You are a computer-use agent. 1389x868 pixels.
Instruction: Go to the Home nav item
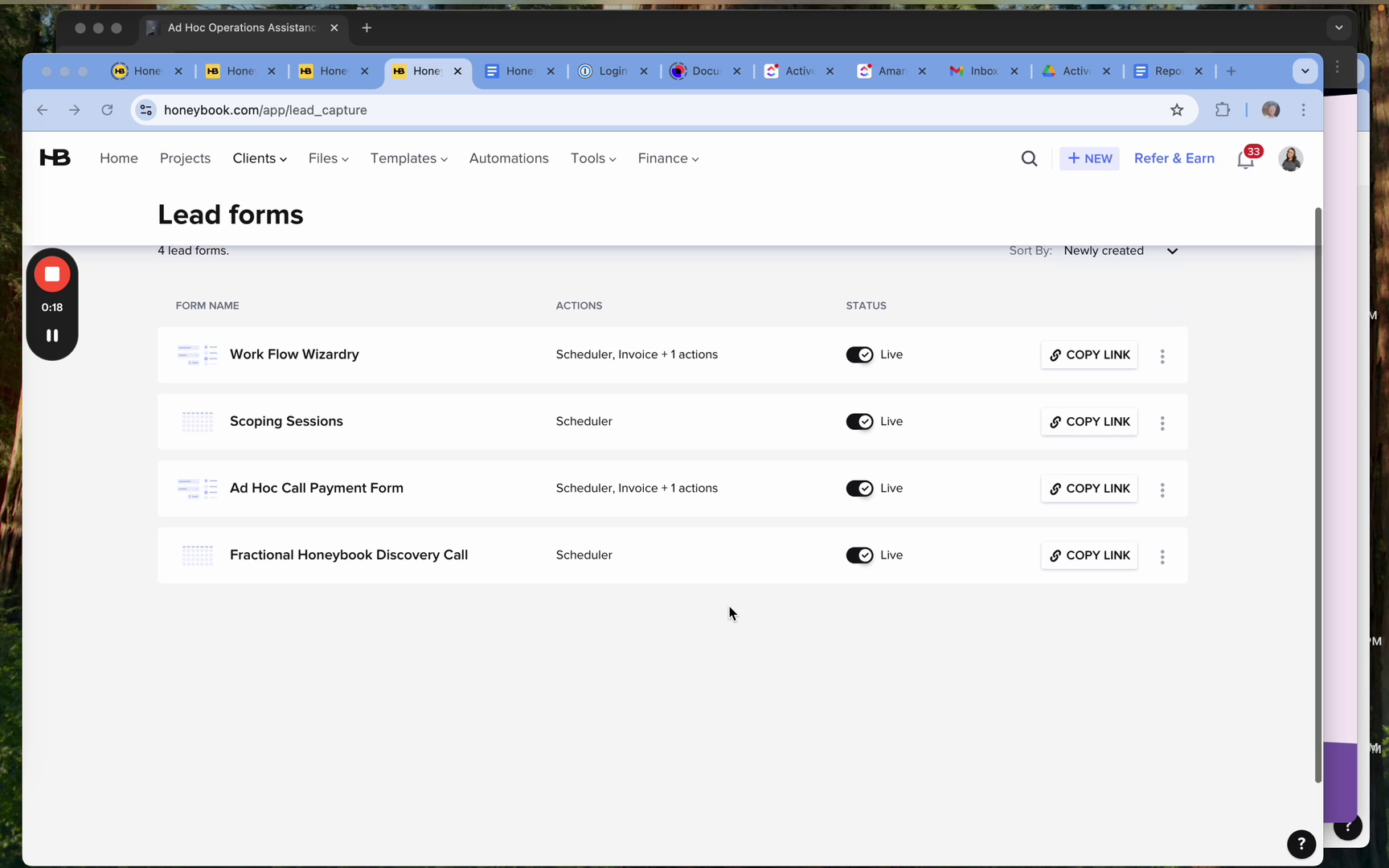tap(119, 158)
